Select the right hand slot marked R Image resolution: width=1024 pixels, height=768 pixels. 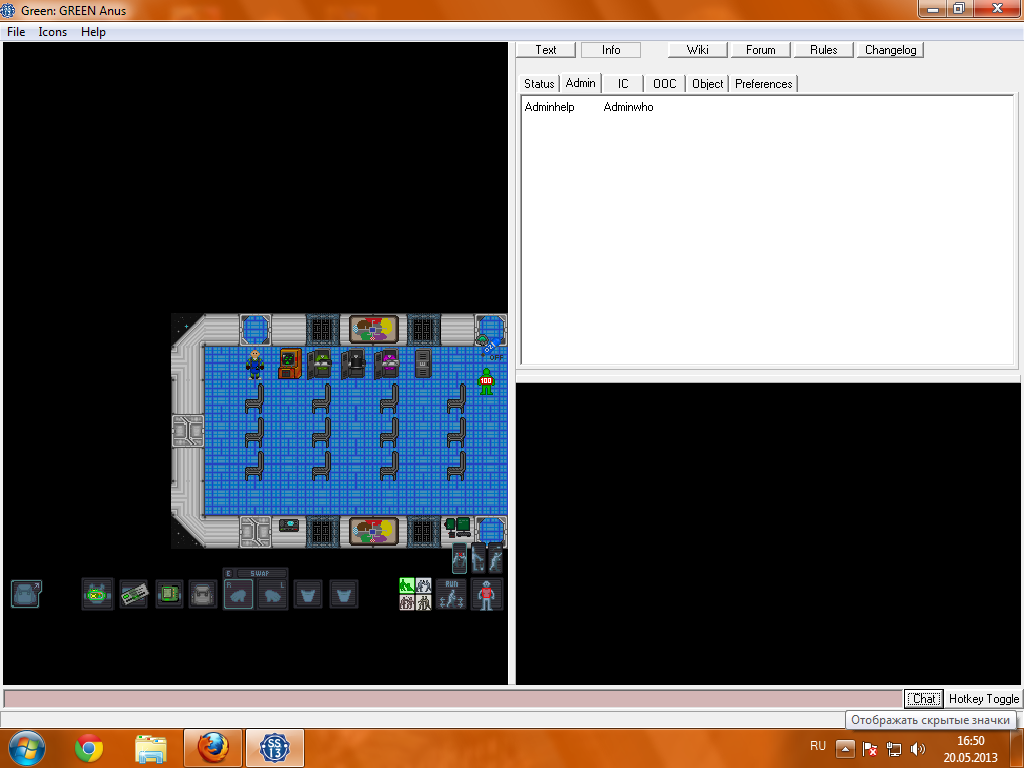(238, 594)
